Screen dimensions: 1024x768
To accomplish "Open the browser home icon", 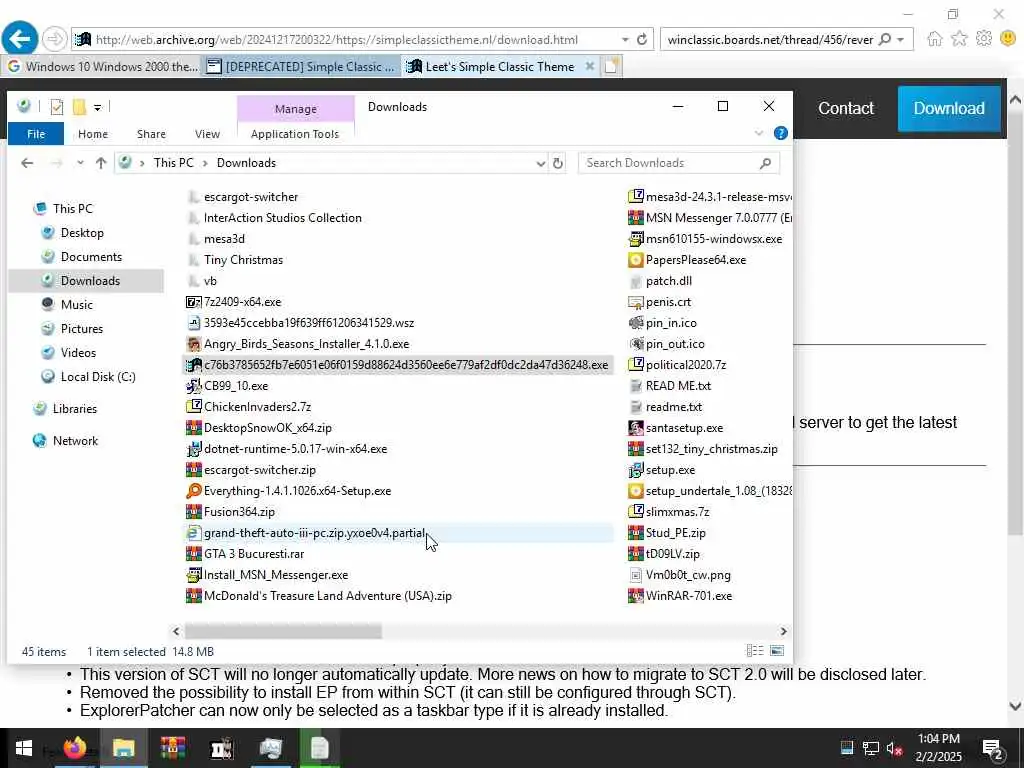I will pyautogui.click(x=935, y=39).
